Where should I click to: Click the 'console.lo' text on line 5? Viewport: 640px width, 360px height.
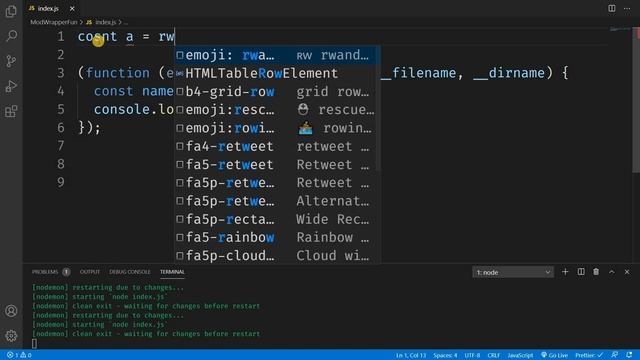(134, 109)
